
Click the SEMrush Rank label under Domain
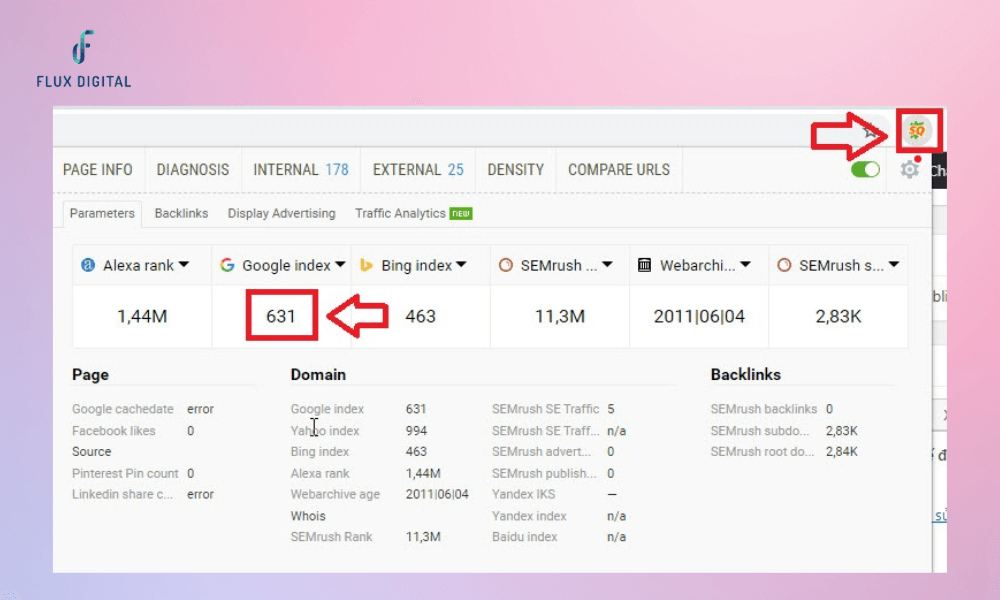[x=331, y=537]
